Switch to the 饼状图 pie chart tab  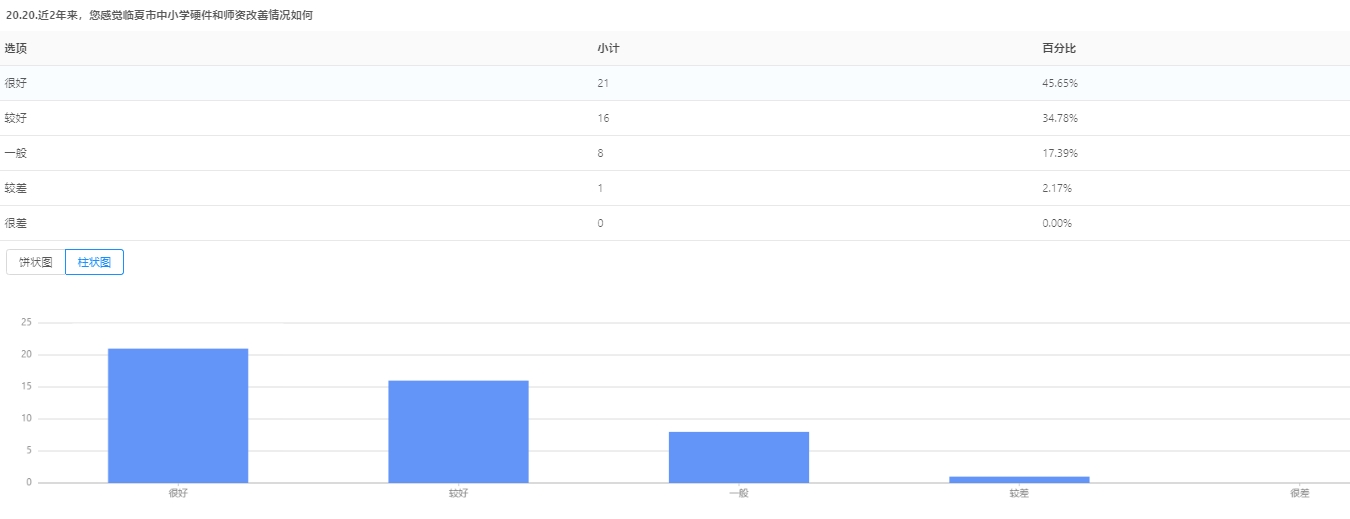pyautogui.click(x=36, y=262)
